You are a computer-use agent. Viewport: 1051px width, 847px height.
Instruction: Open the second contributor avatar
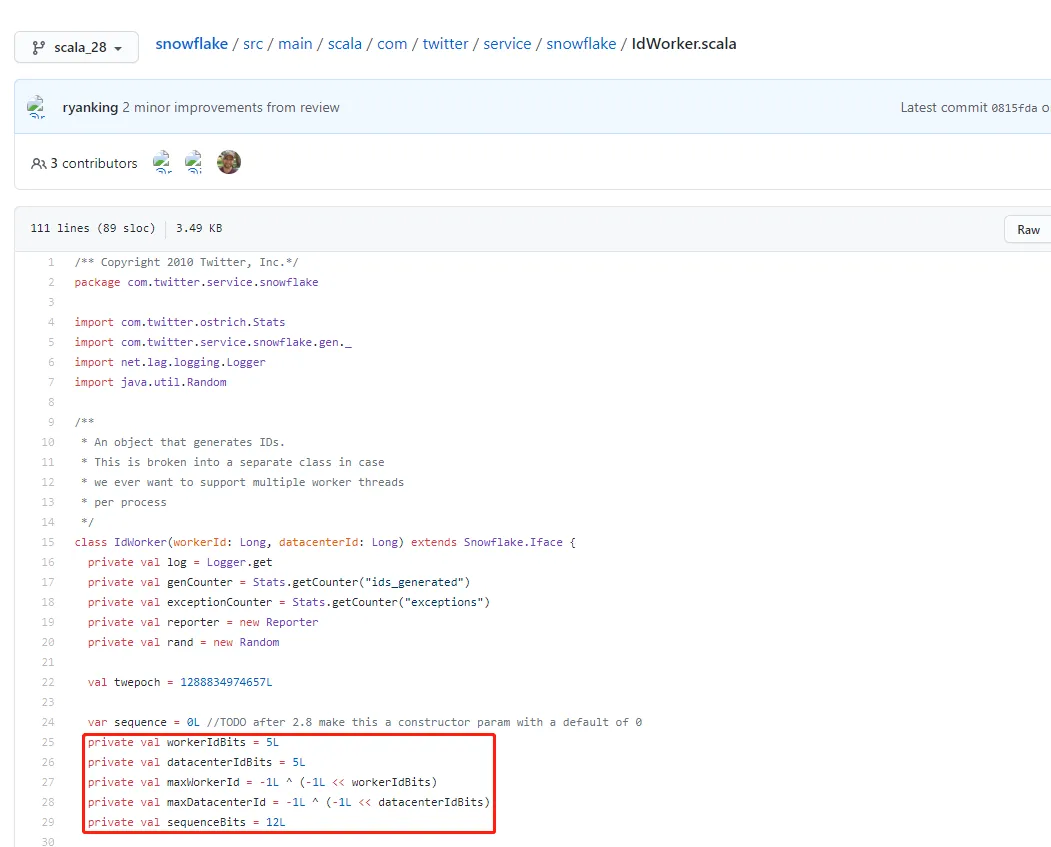pos(194,162)
